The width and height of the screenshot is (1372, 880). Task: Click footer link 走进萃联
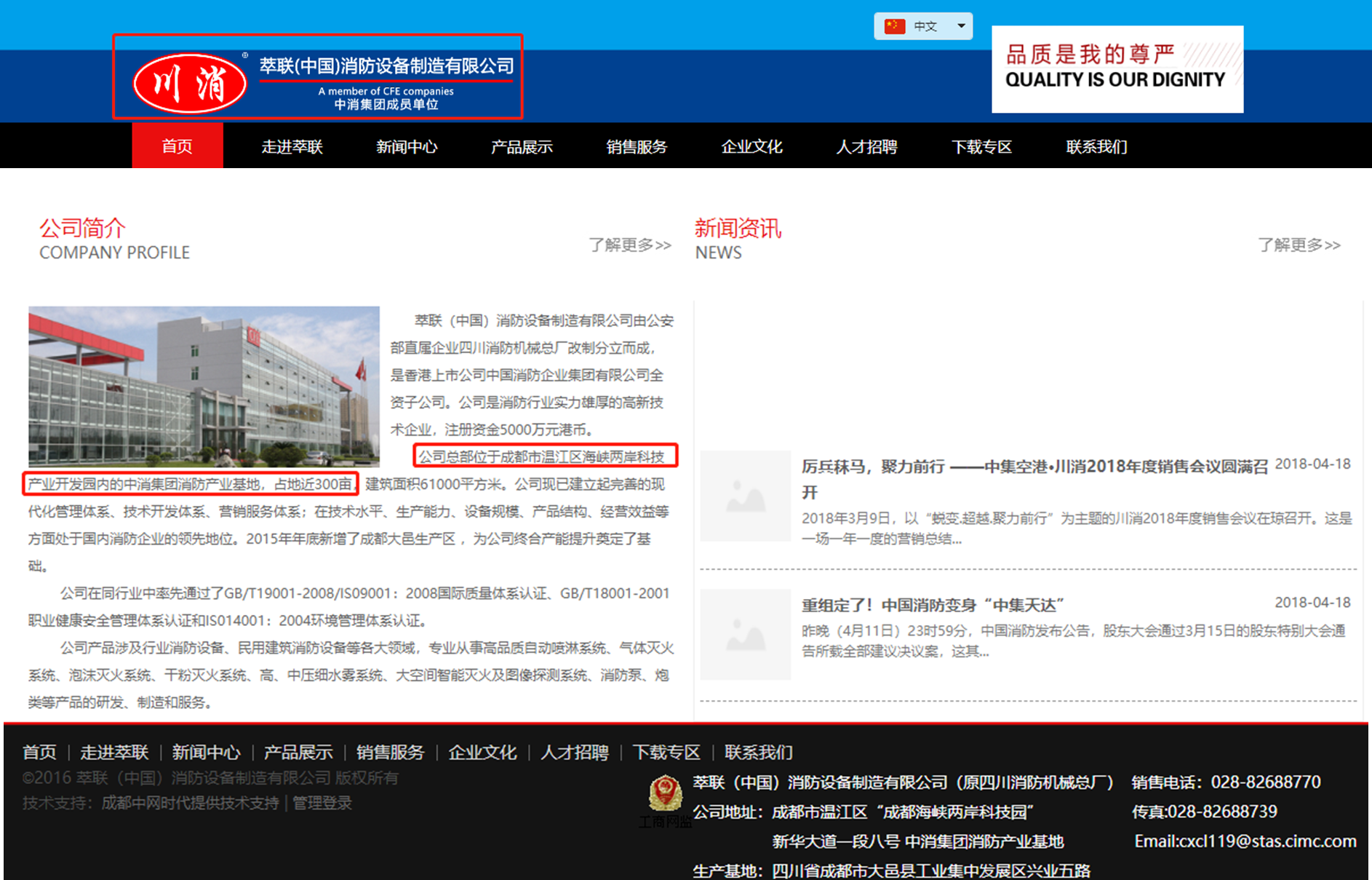click(x=114, y=752)
